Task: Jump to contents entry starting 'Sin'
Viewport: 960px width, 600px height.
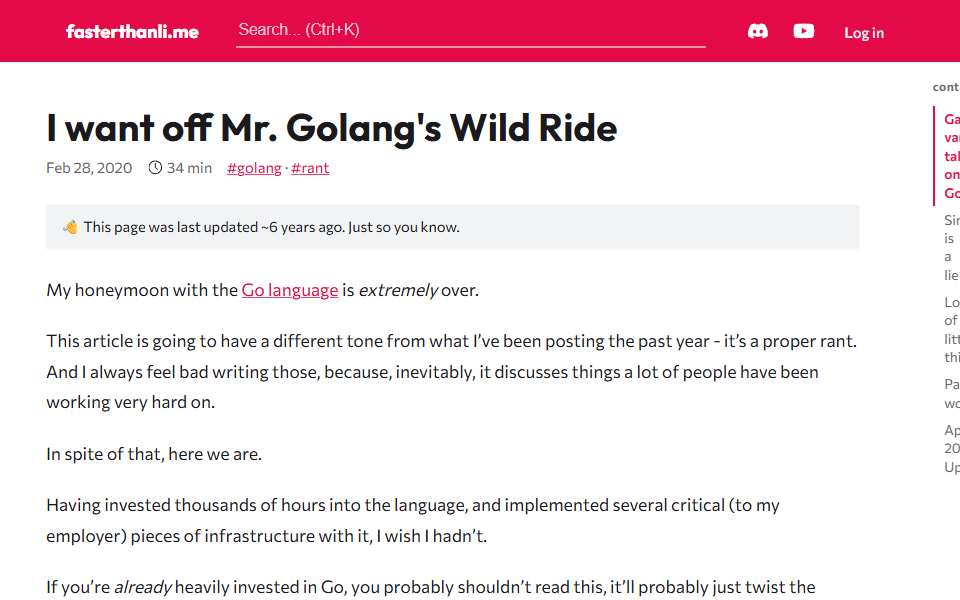Action: pyautogui.click(x=951, y=247)
